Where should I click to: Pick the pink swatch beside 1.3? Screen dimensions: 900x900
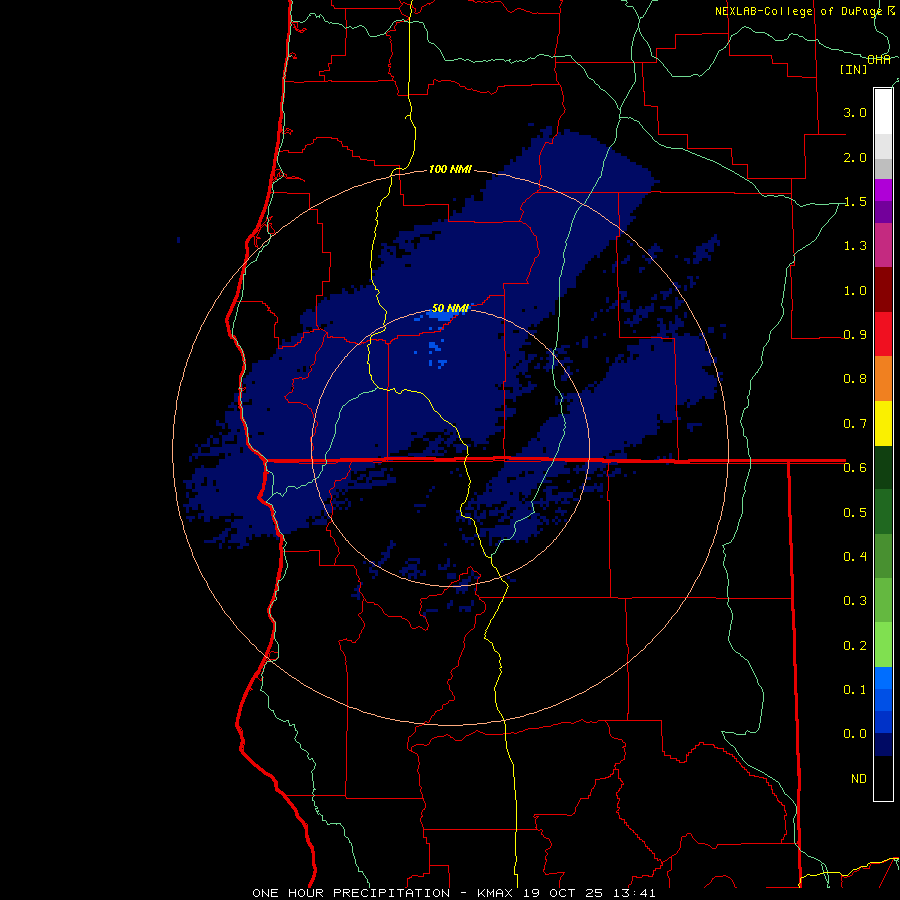[883, 245]
